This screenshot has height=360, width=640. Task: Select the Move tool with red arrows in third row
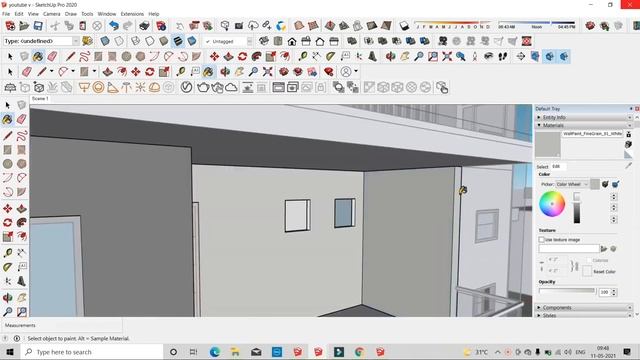coord(214,56)
